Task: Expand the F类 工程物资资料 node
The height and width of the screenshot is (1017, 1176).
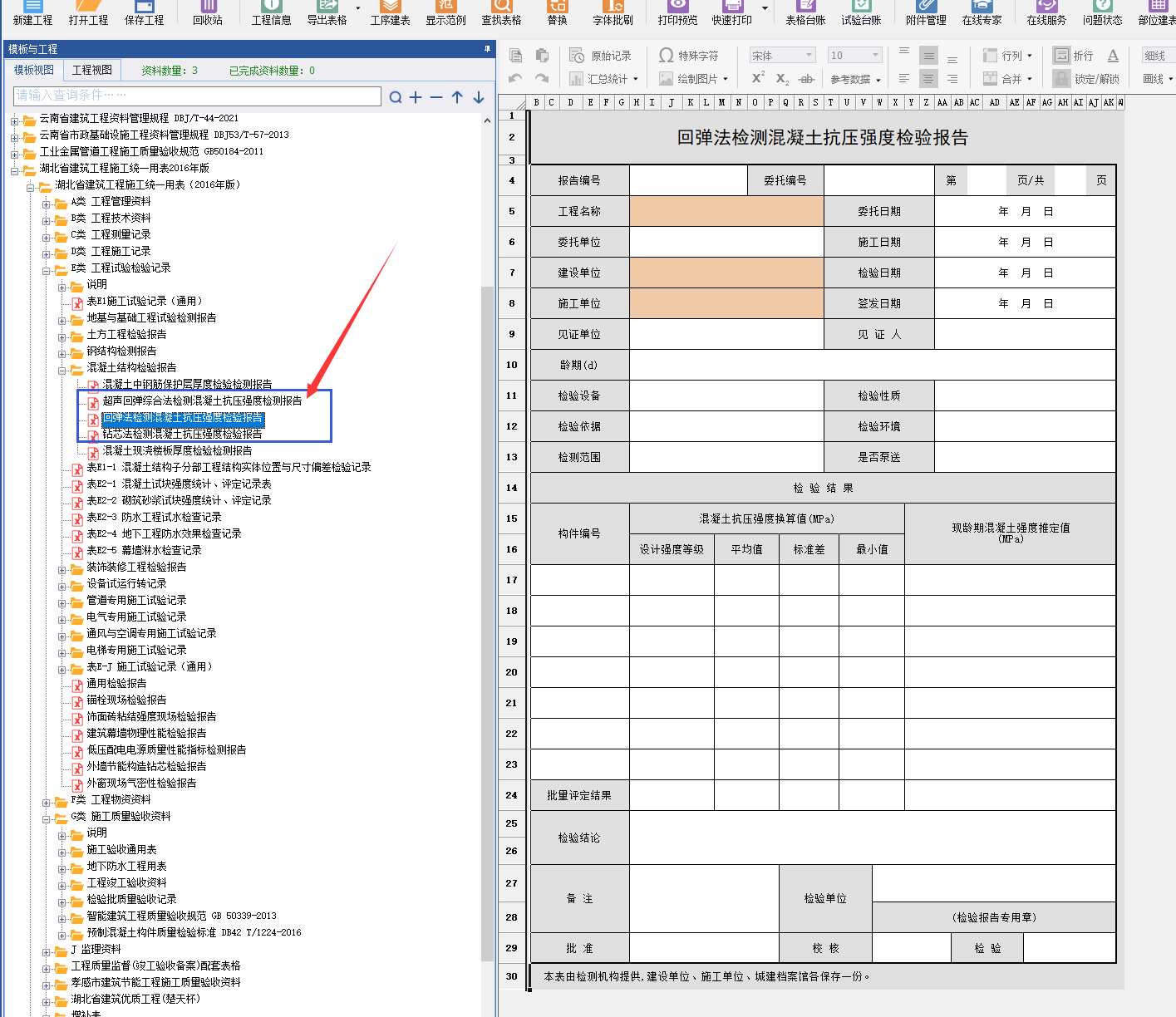Action: click(x=47, y=803)
